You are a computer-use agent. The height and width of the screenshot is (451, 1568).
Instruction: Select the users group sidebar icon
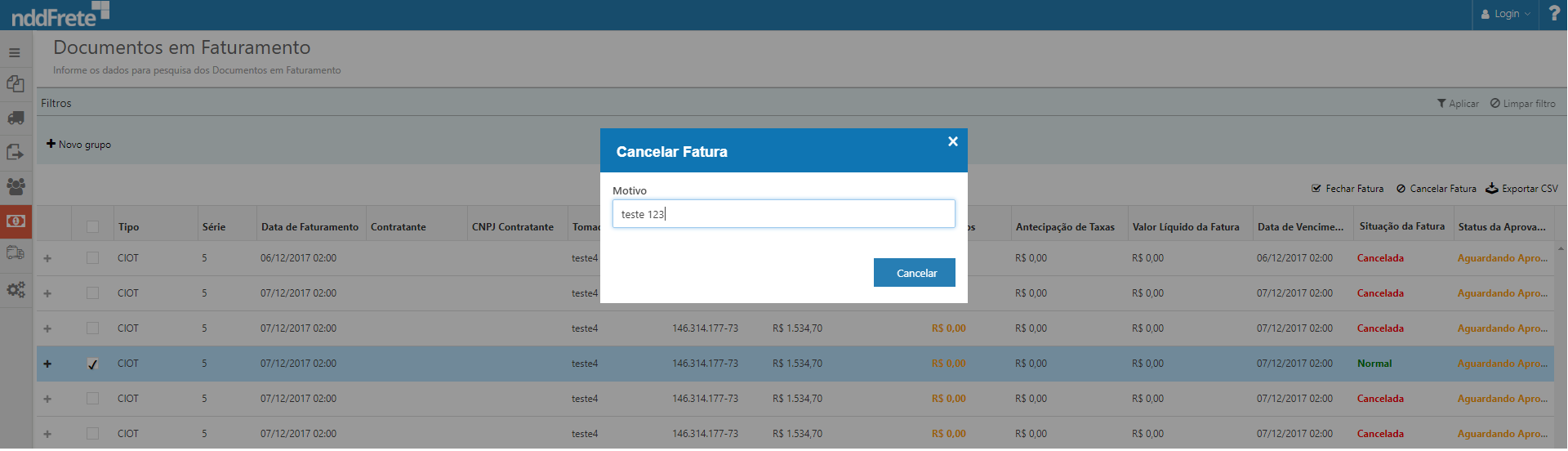(x=16, y=186)
